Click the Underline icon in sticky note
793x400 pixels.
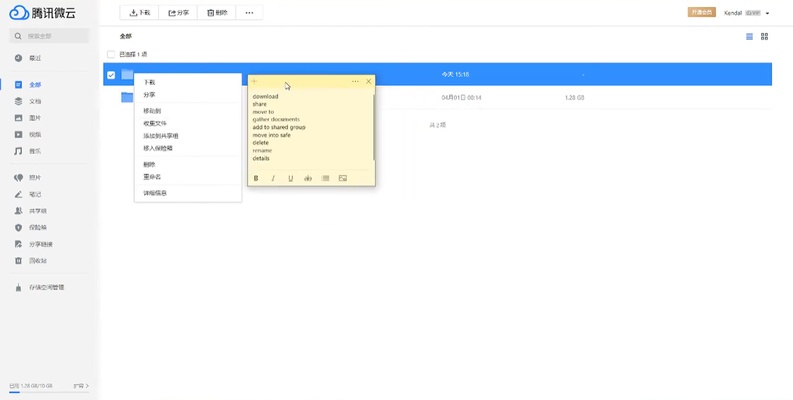click(290, 178)
